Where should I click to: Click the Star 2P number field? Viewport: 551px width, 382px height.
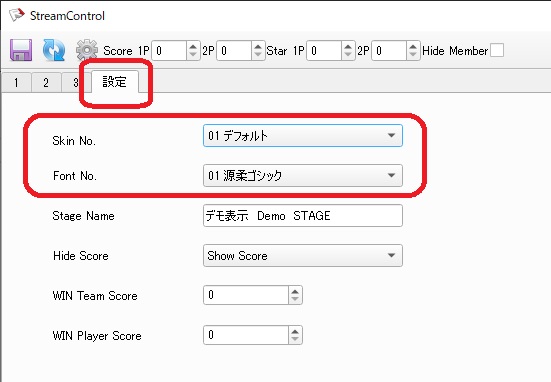click(389, 51)
